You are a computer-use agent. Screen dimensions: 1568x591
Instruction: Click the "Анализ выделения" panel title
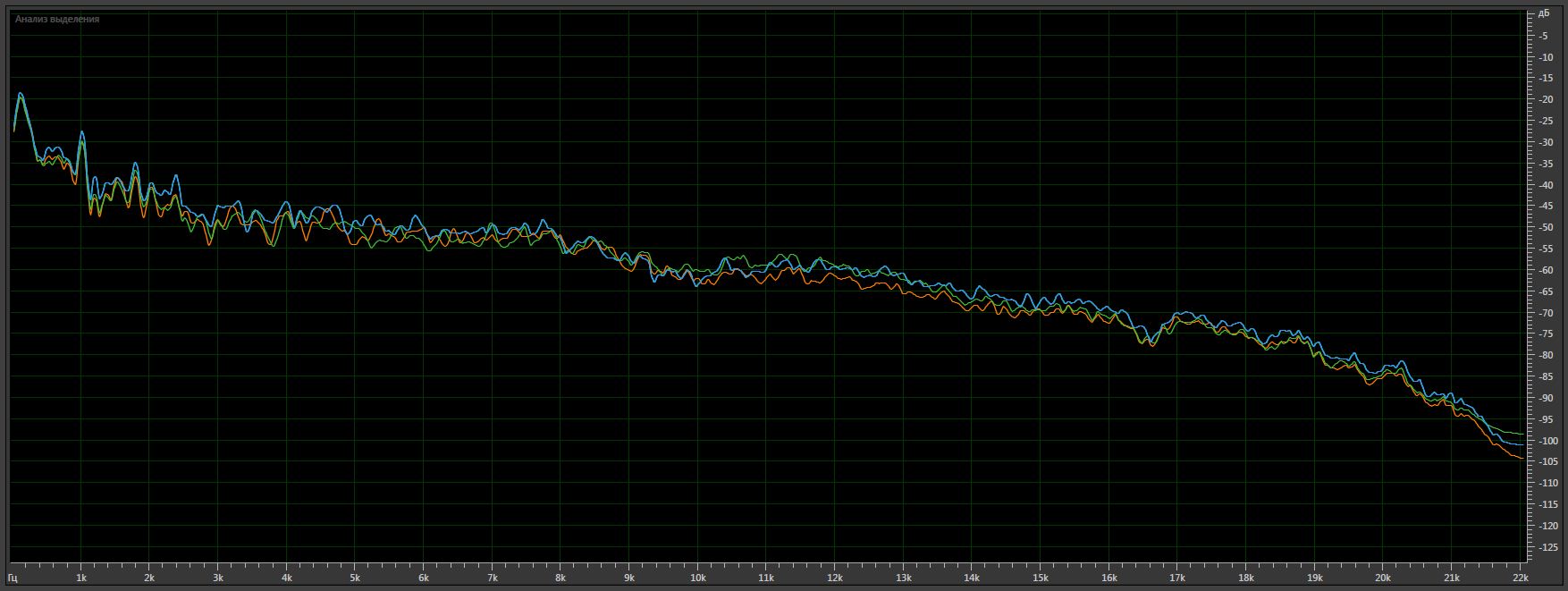pos(57,19)
